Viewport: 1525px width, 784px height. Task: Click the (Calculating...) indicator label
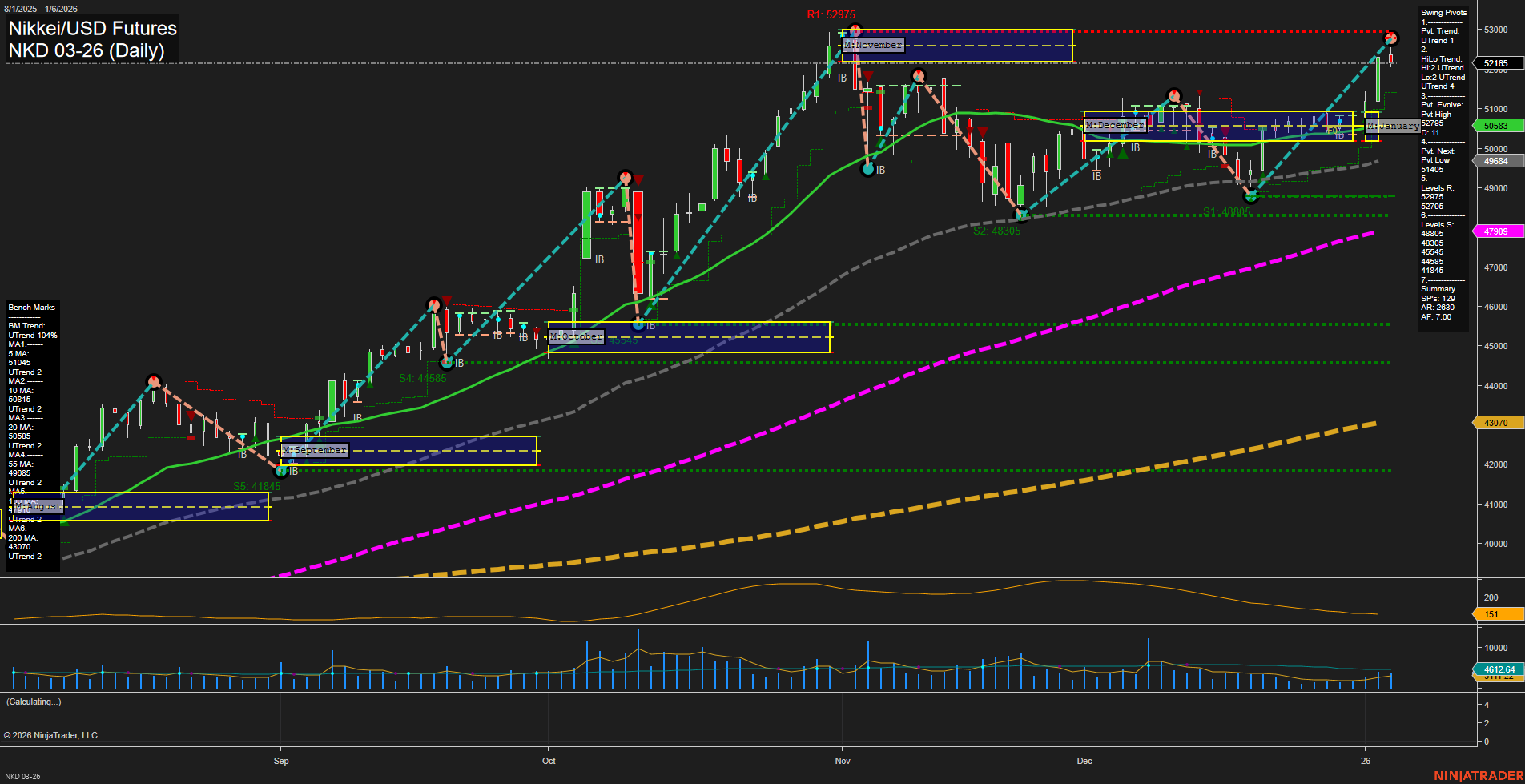point(34,702)
